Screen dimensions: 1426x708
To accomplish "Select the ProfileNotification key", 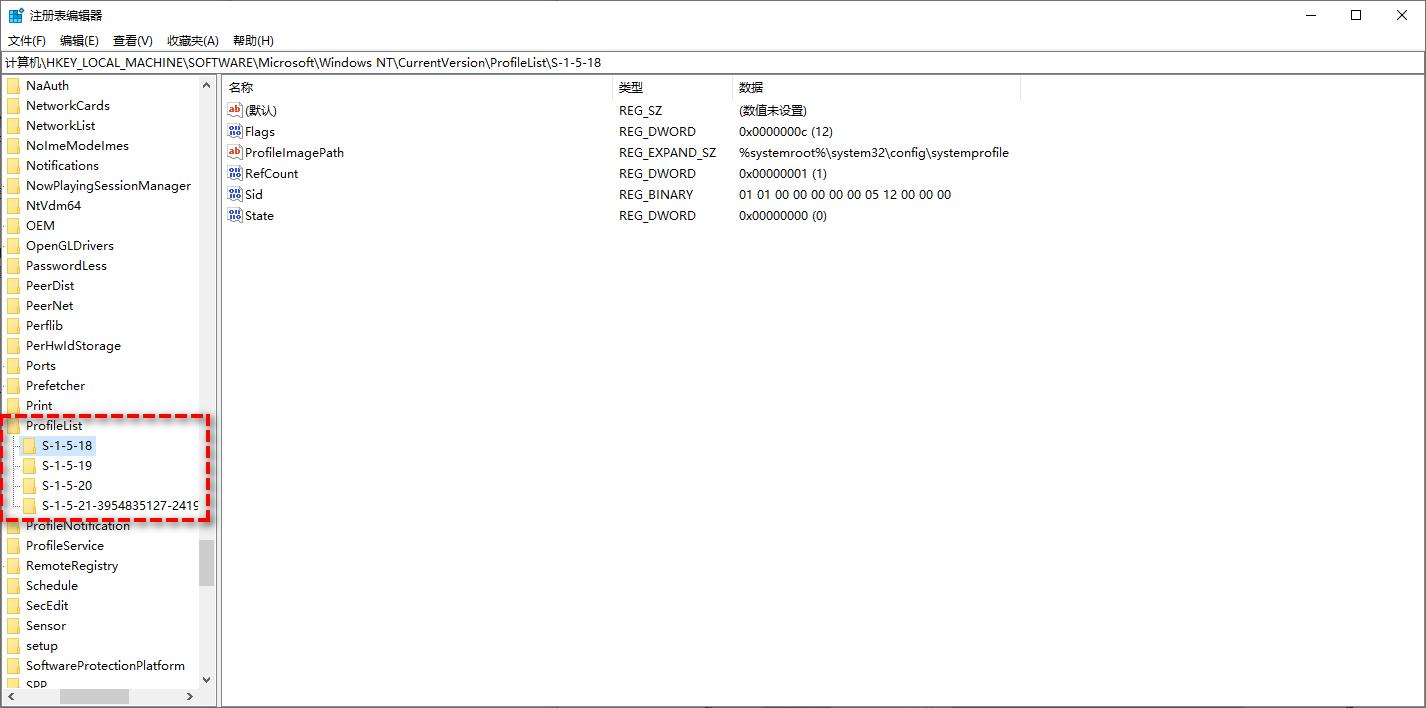I will pyautogui.click(x=78, y=526).
